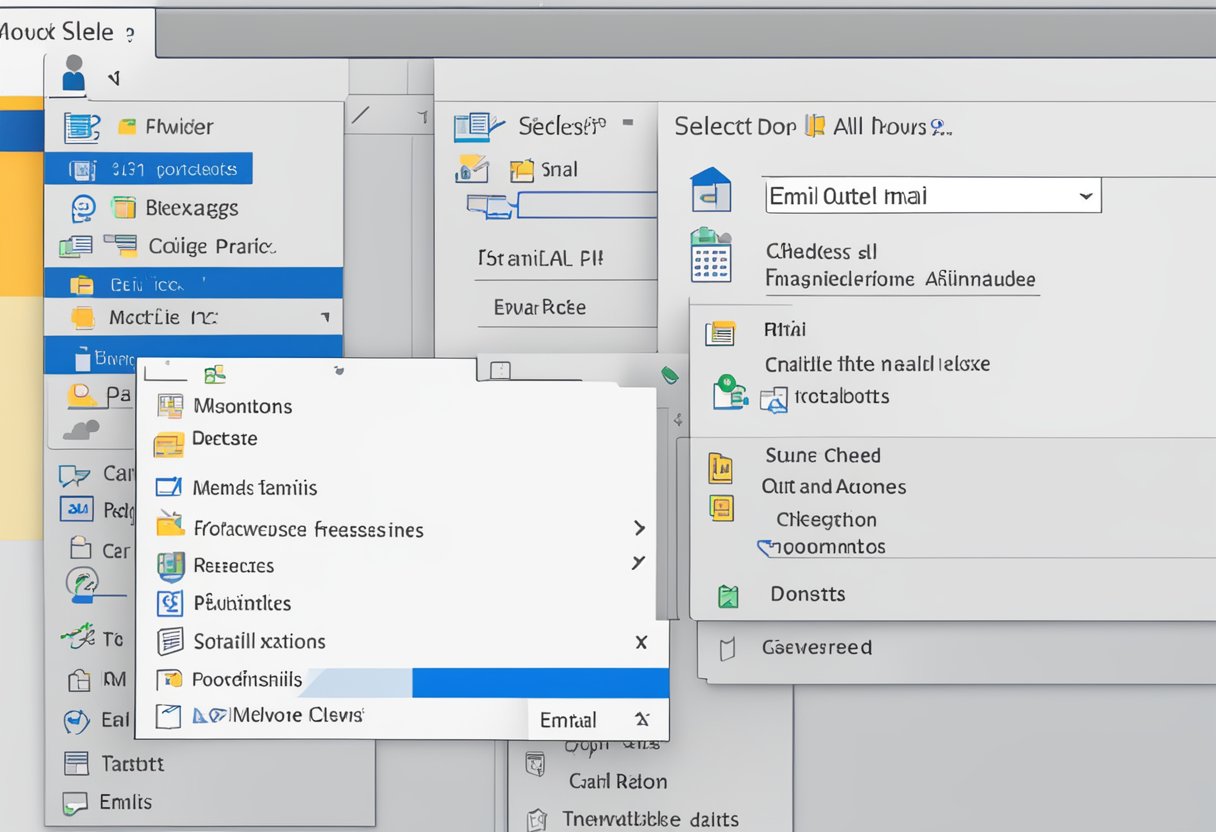Expand the Mactile Inz dropdown arrow
The image size is (1216, 832).
(324, 318)
